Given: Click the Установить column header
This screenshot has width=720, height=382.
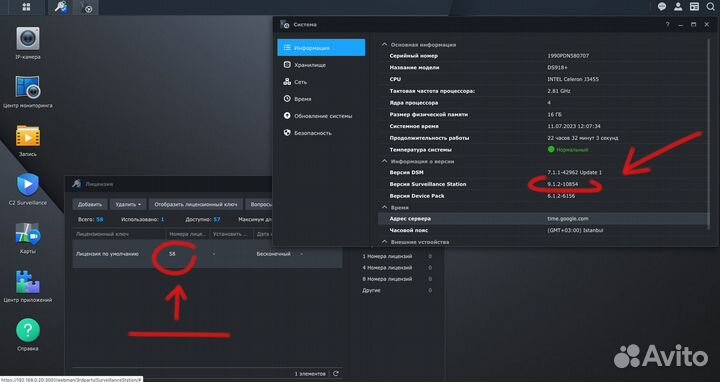Looking at the screenshot, I should [x=230, y=234].
